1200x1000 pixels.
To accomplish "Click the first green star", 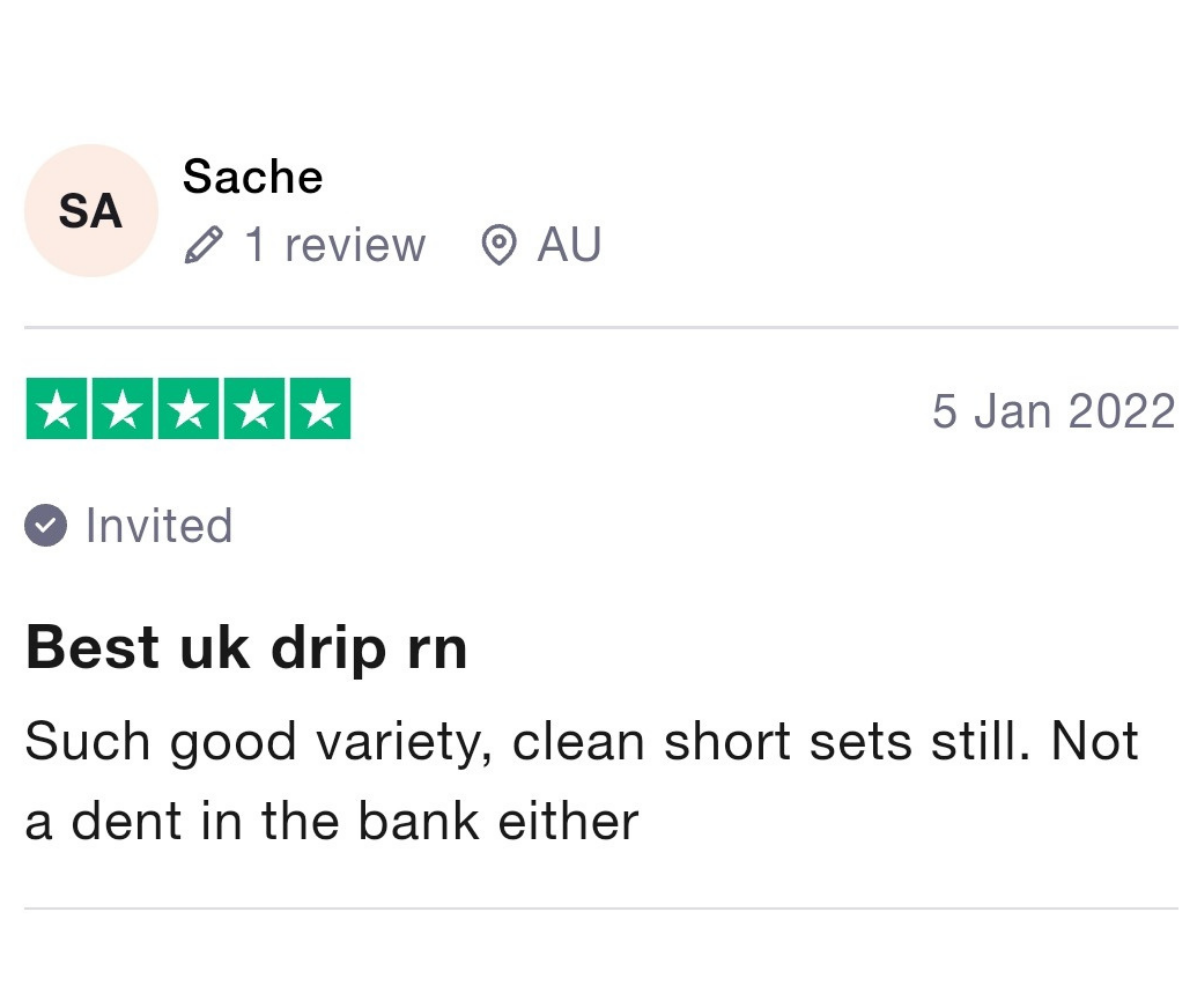I will [57, 409].
